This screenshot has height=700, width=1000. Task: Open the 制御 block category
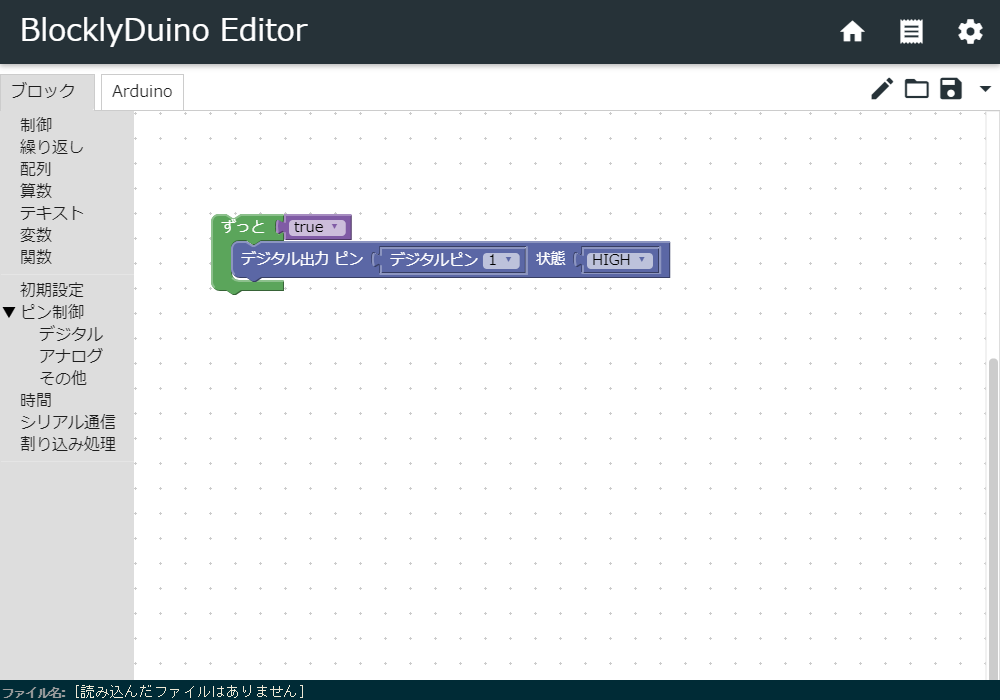pyautogui.click(x=36, y=125)
